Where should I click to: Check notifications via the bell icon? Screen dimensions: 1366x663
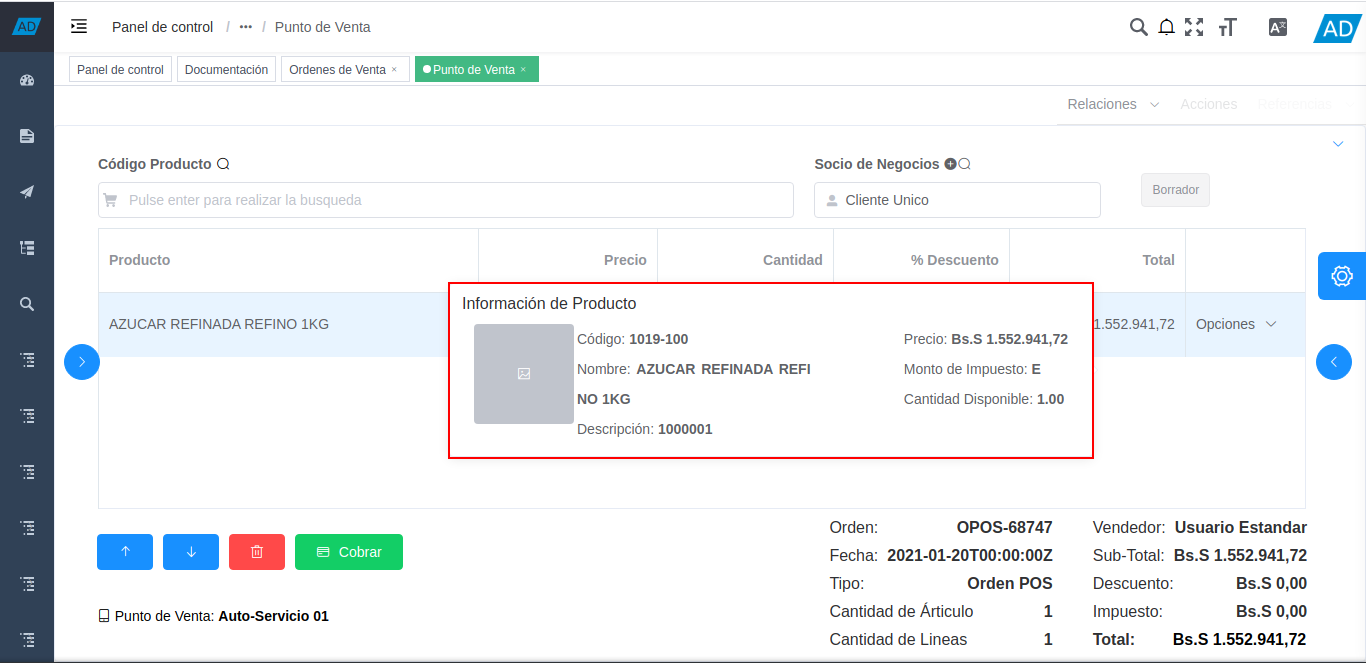coord(1166,27)
